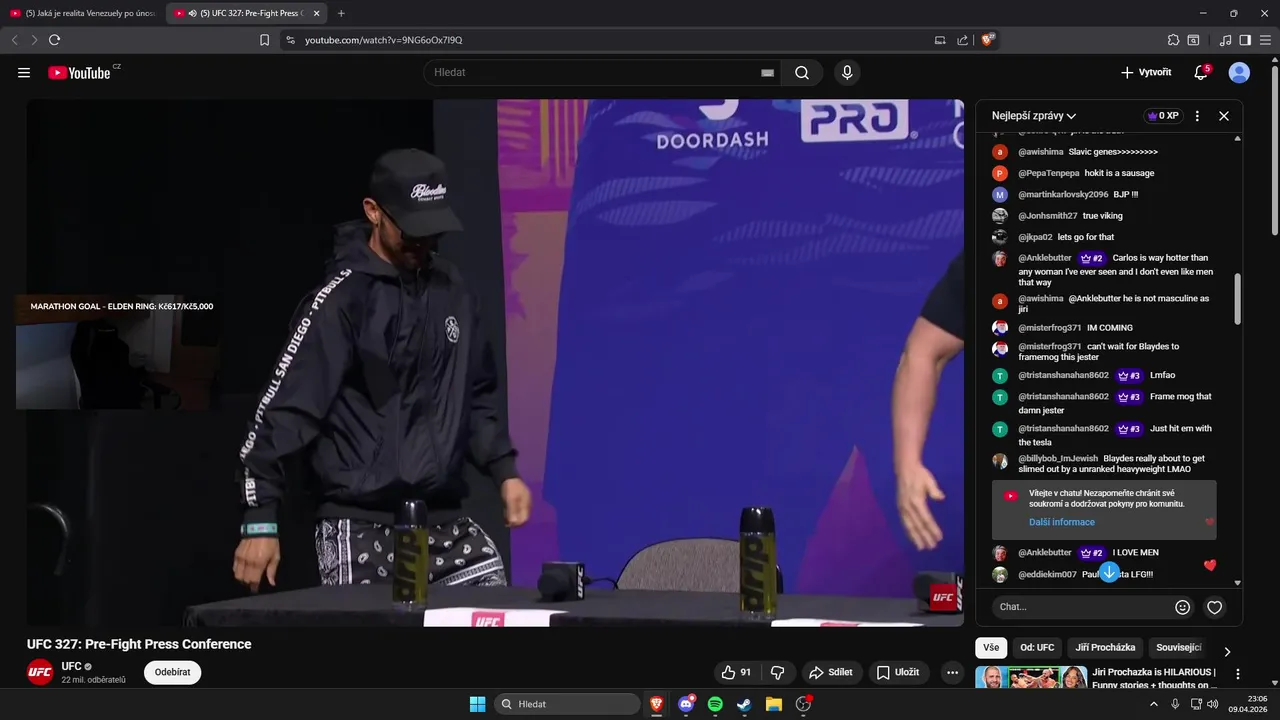The height and width of the screenshot is (720, 1280).
Task: Open Spotify from the taskbar
Action: click(x=715, y=704)
